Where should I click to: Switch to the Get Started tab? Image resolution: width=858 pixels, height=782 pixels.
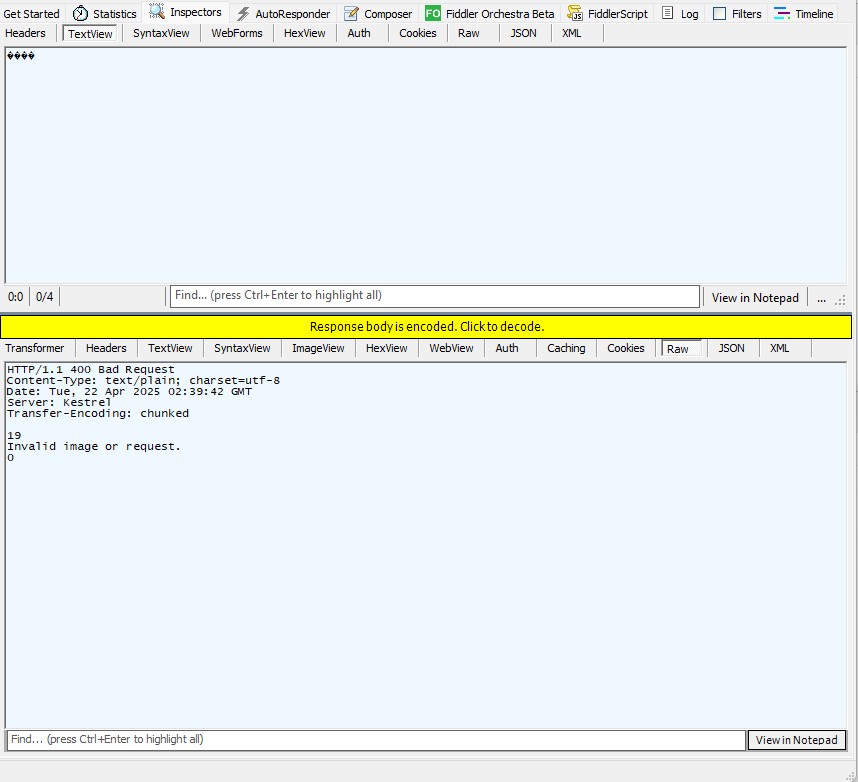(32, 14)
